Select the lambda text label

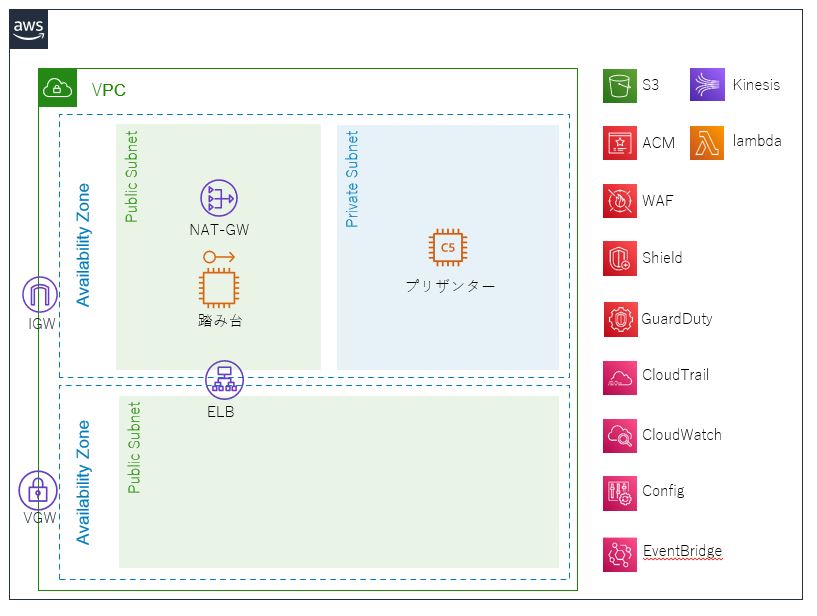(x=757, y=141)
